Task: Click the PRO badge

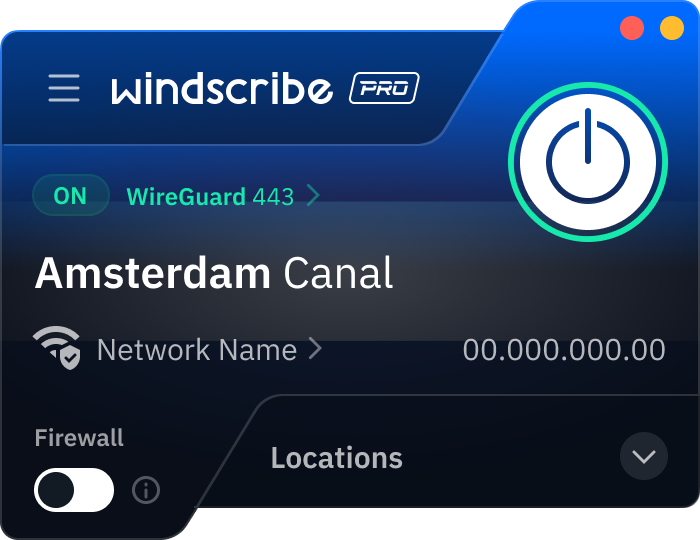Action: click(x=384, y=88)
